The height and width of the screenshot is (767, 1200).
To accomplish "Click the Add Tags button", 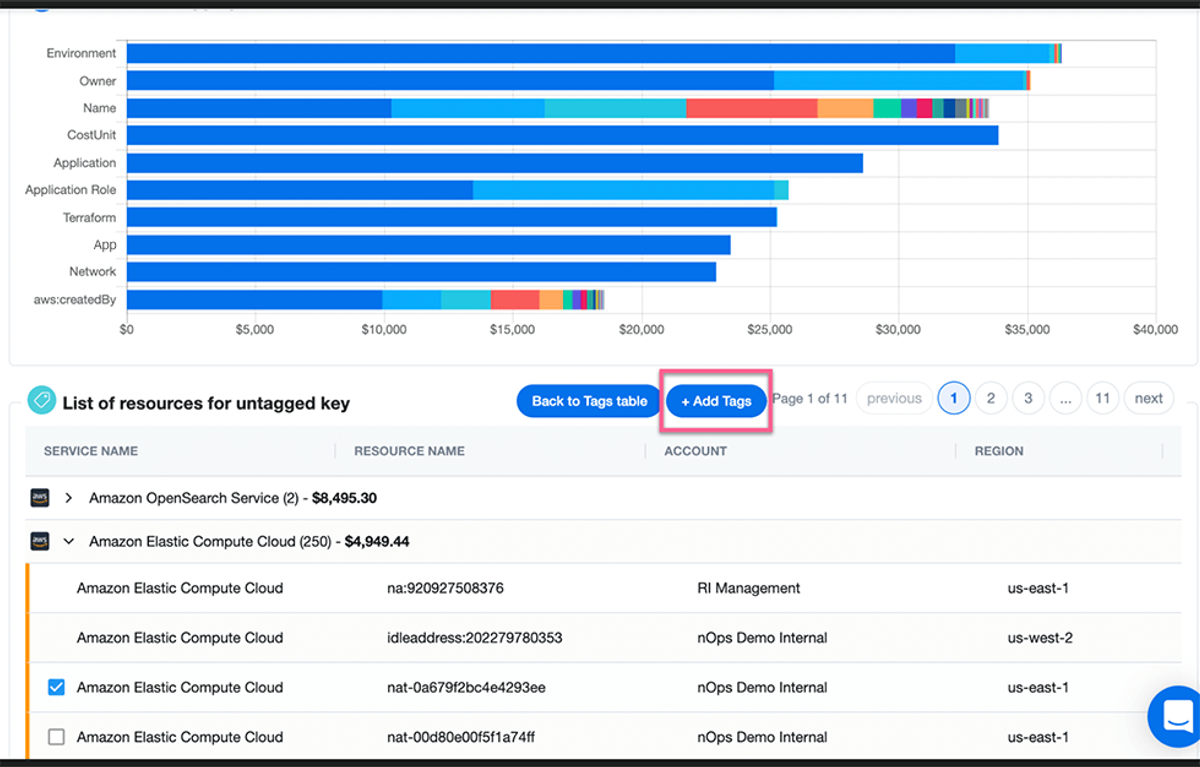I will (x=716, y=401).
